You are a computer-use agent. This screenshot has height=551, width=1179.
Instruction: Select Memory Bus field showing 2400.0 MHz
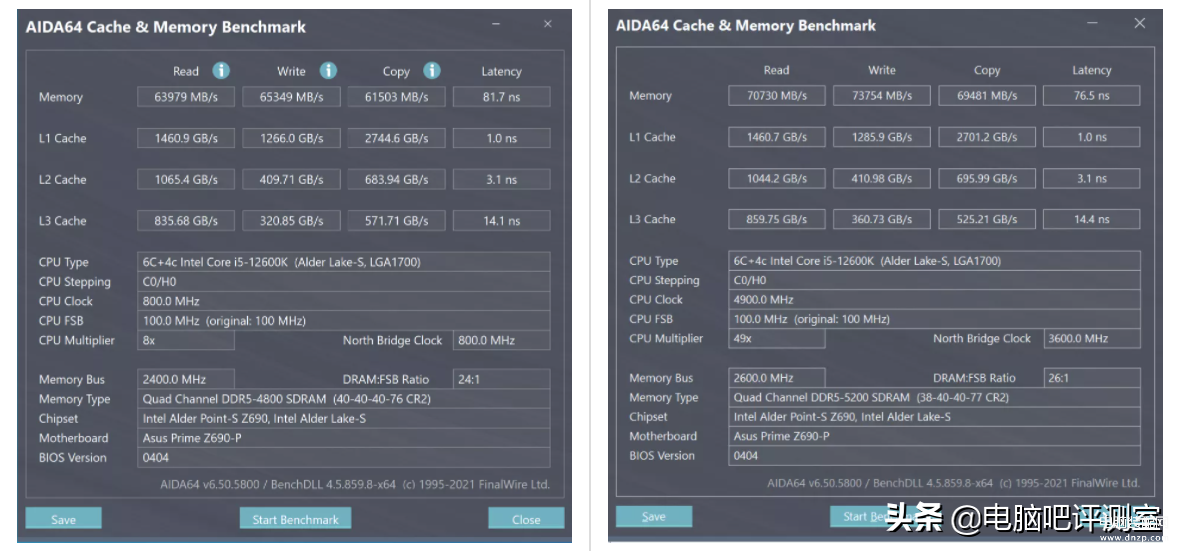point(186,380)
